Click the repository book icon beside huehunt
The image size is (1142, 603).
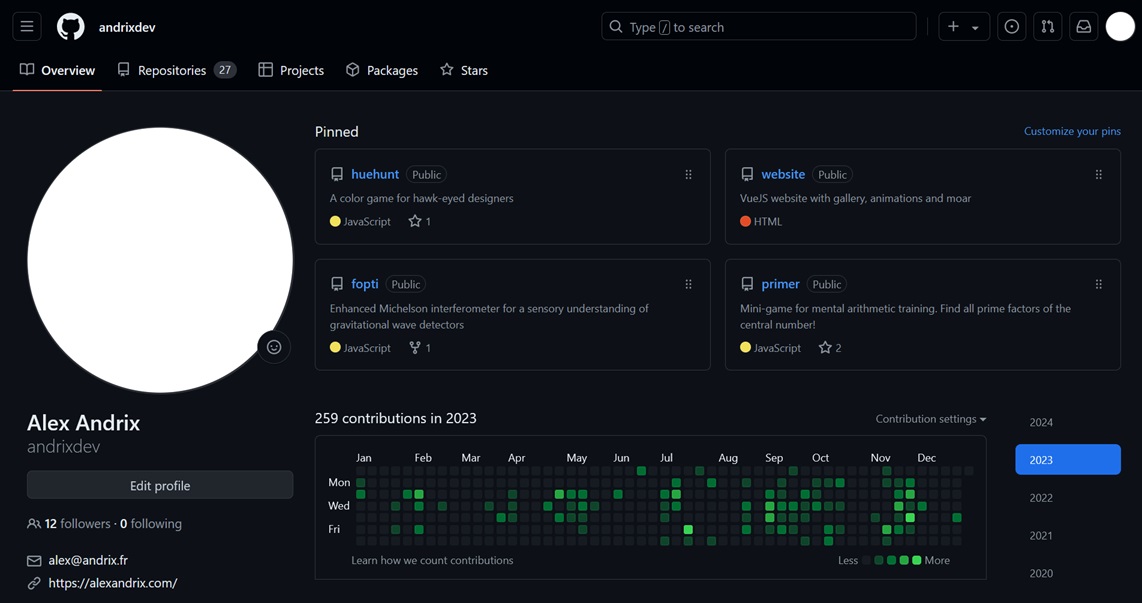pyautogui.click(x=337, y=173)
